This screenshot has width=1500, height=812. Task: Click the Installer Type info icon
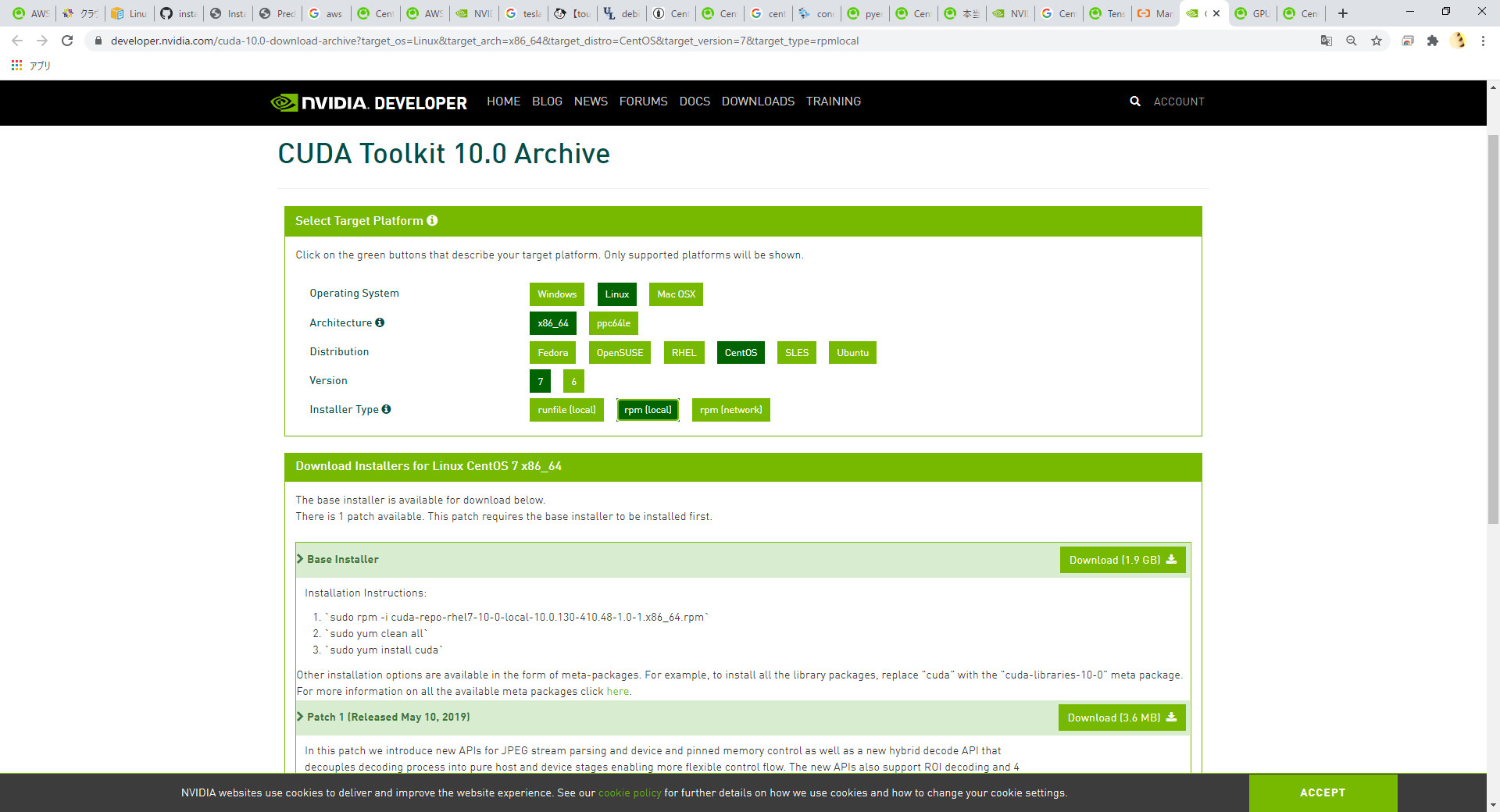coord(386,409)
